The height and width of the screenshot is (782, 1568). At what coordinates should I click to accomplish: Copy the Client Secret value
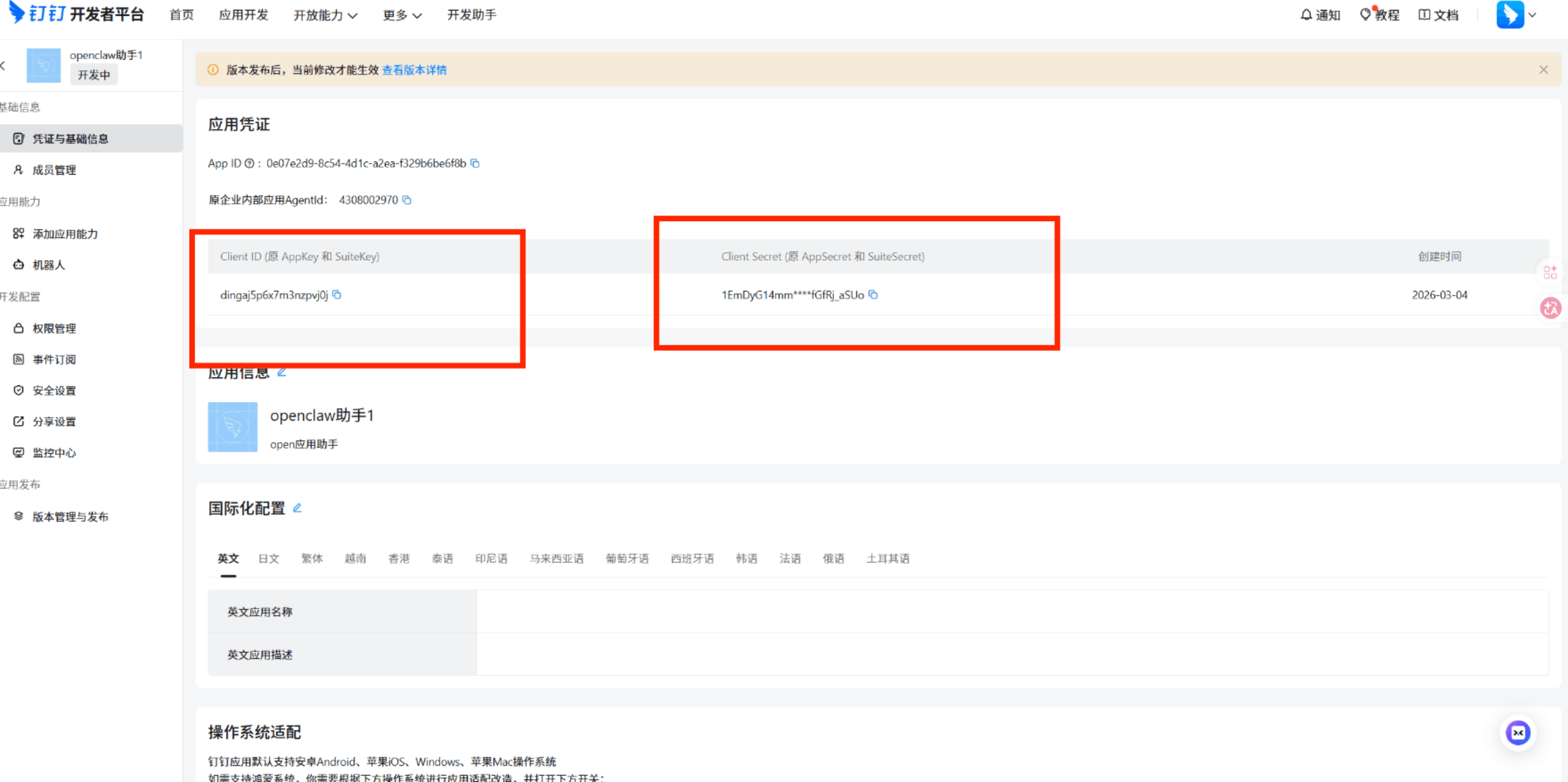coord(873,295)
